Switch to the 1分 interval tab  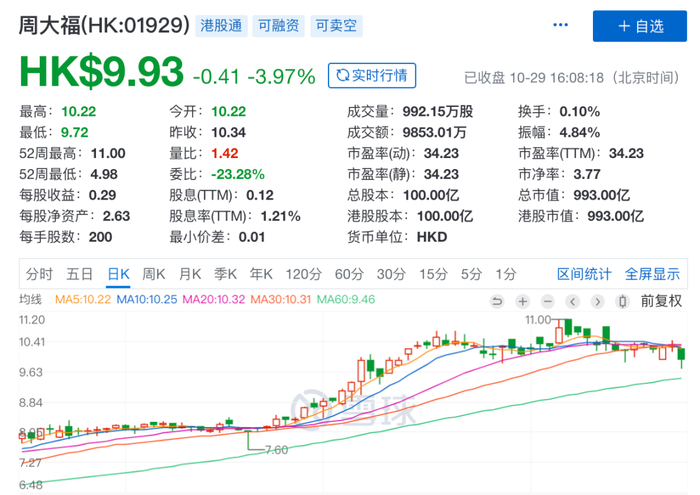pyautogui.click(x=506, y=274)
